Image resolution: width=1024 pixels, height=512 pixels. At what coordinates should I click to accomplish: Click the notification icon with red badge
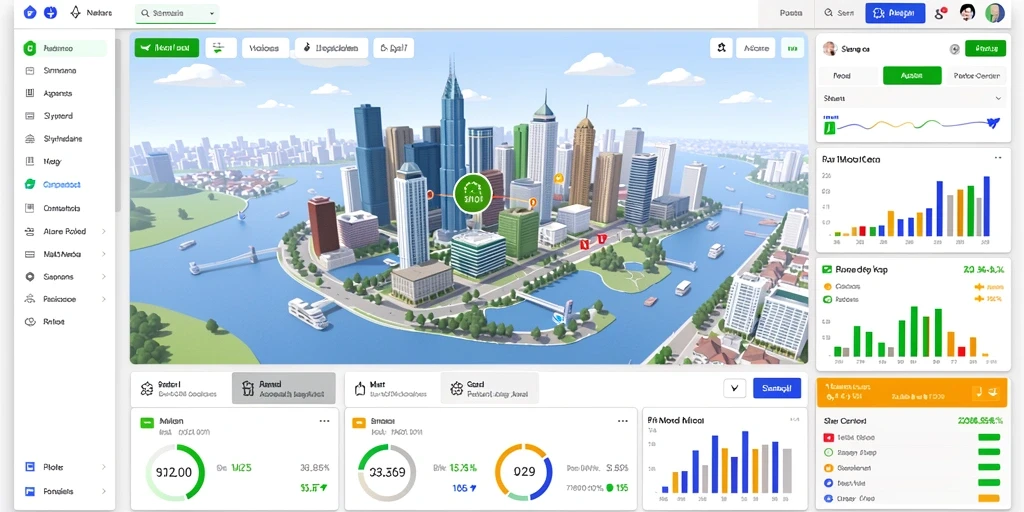[941, 13]
